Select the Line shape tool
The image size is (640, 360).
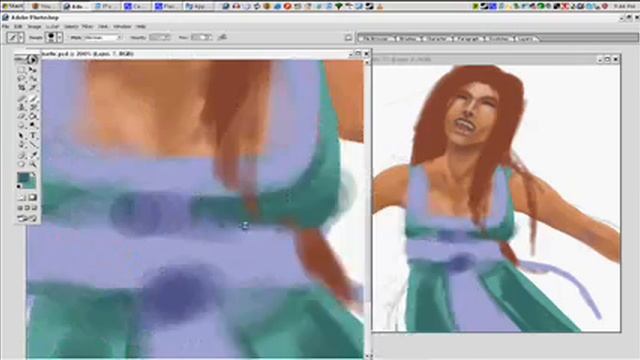tap(33, 144)
